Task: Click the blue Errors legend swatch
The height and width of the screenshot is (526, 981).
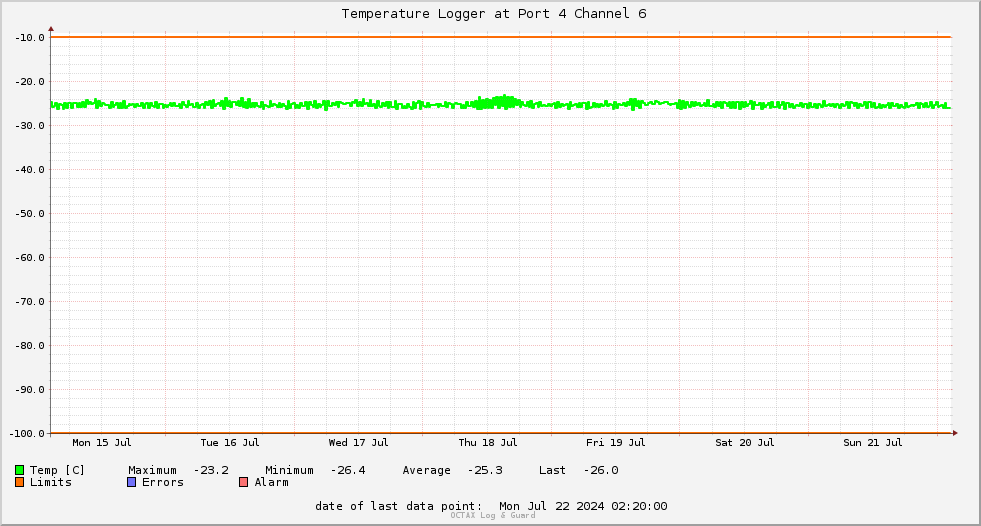Action: pos(131,482)
